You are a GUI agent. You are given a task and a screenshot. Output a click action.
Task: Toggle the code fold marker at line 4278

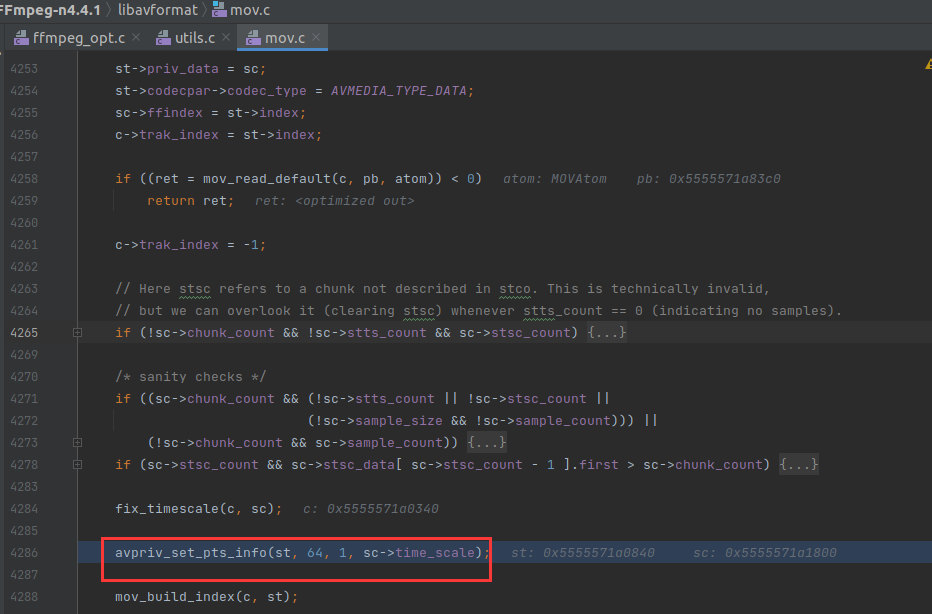77,464
